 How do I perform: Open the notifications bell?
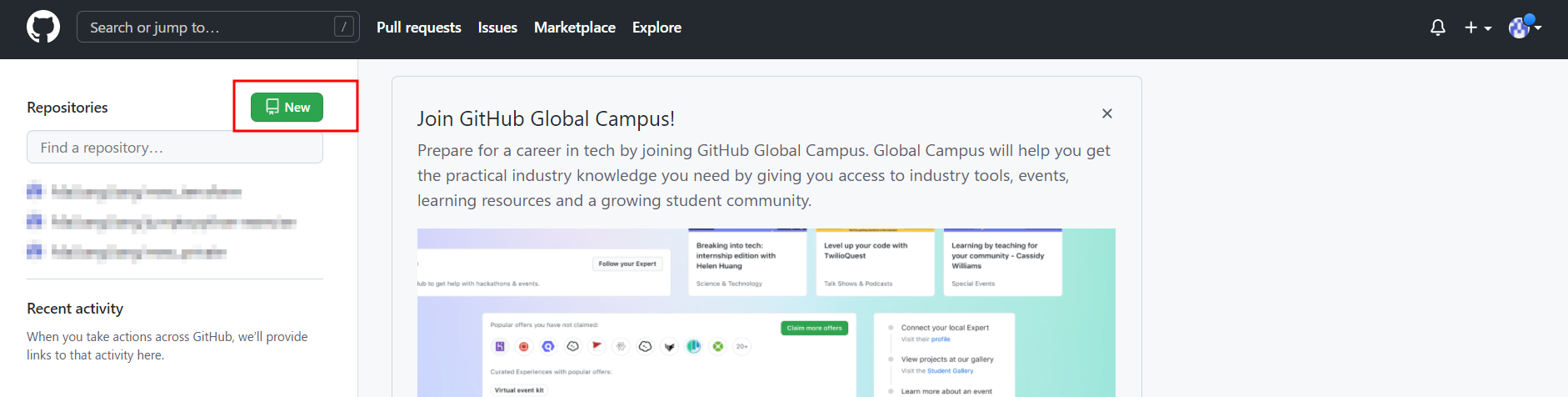click(1438, 28)
